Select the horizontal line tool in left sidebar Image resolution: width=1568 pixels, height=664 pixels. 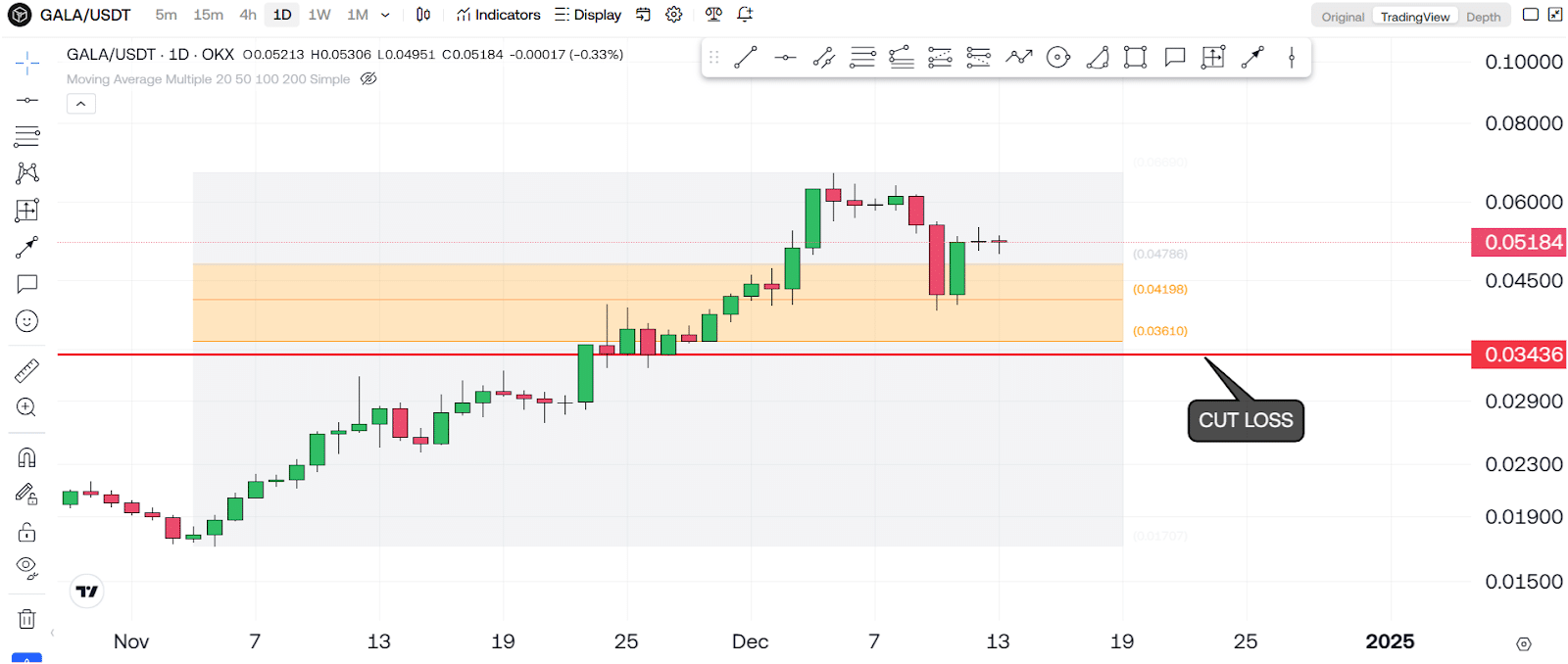27,100
